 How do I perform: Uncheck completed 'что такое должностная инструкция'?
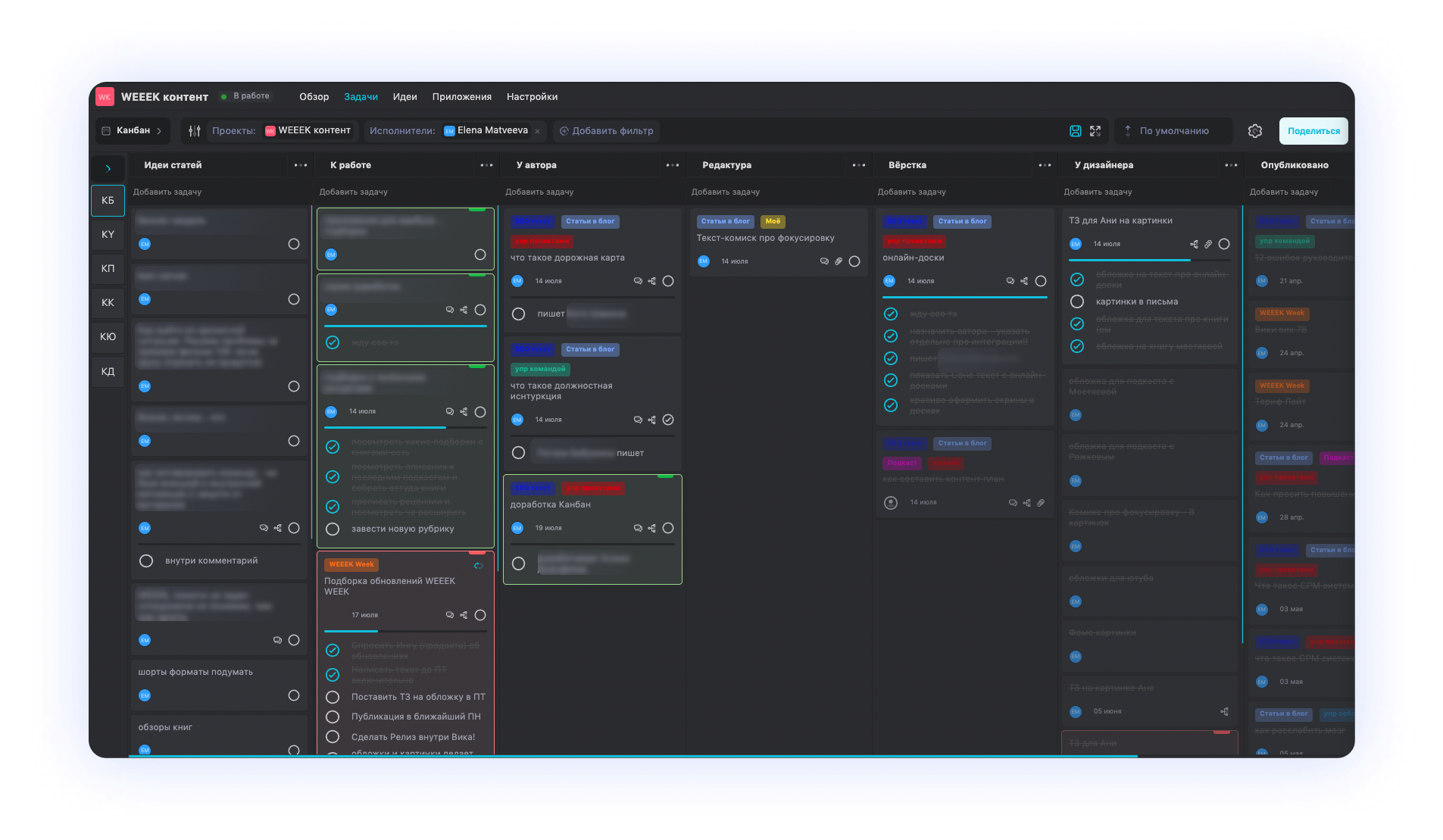pos(668,420)
